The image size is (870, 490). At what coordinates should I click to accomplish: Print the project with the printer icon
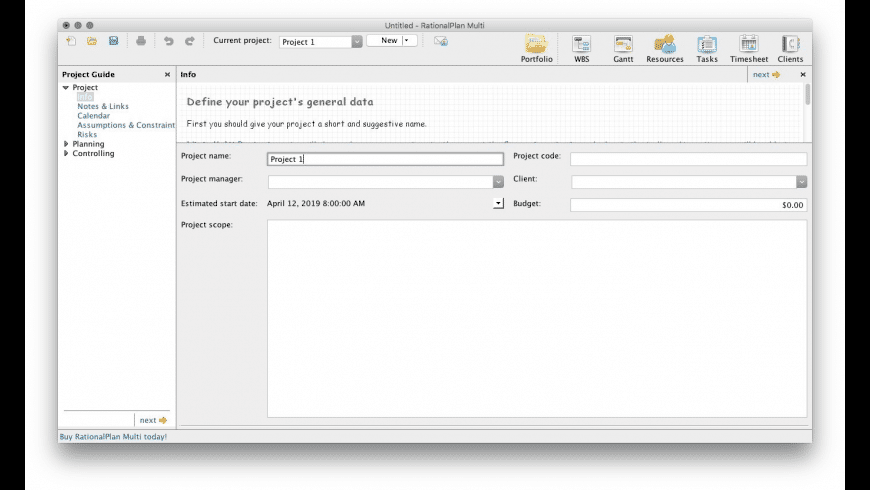(x=141, y=41)
